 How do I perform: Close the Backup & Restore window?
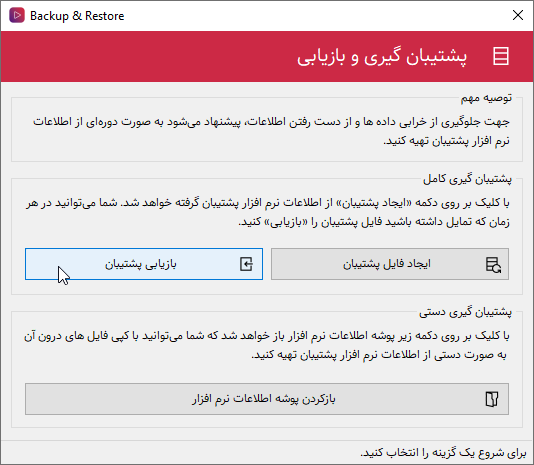[x=518, y=15]
